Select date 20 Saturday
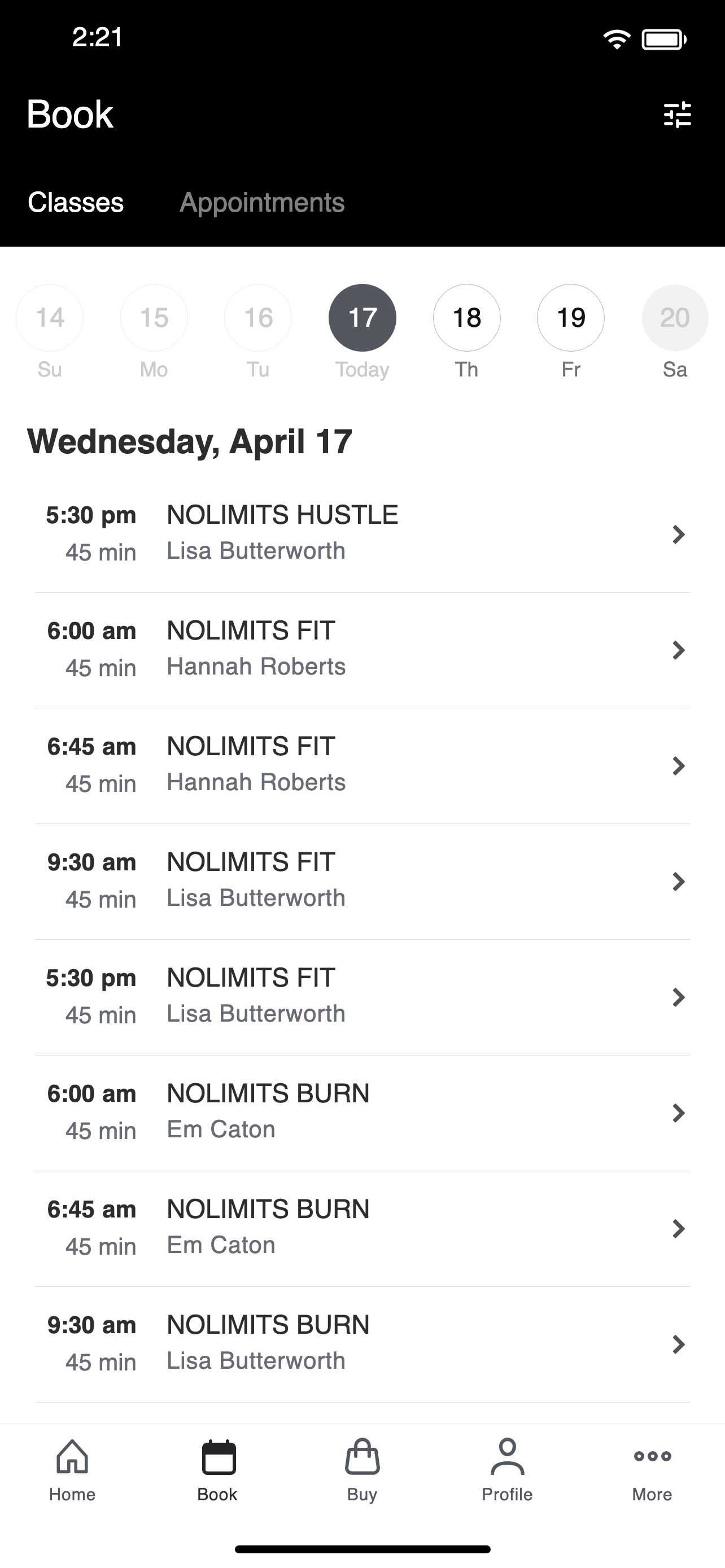 pos(675,318)
